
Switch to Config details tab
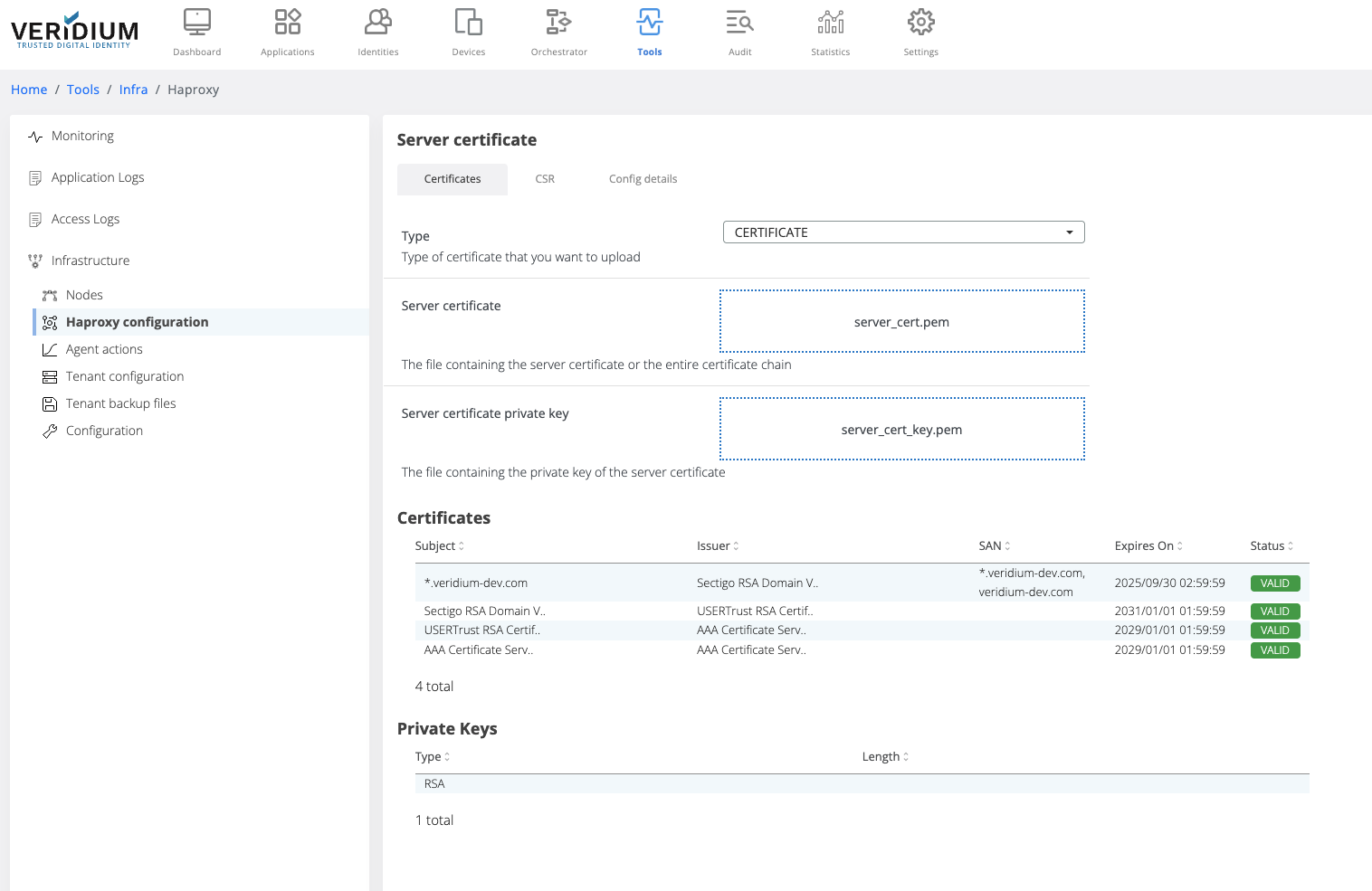click(x=643, y=179)
